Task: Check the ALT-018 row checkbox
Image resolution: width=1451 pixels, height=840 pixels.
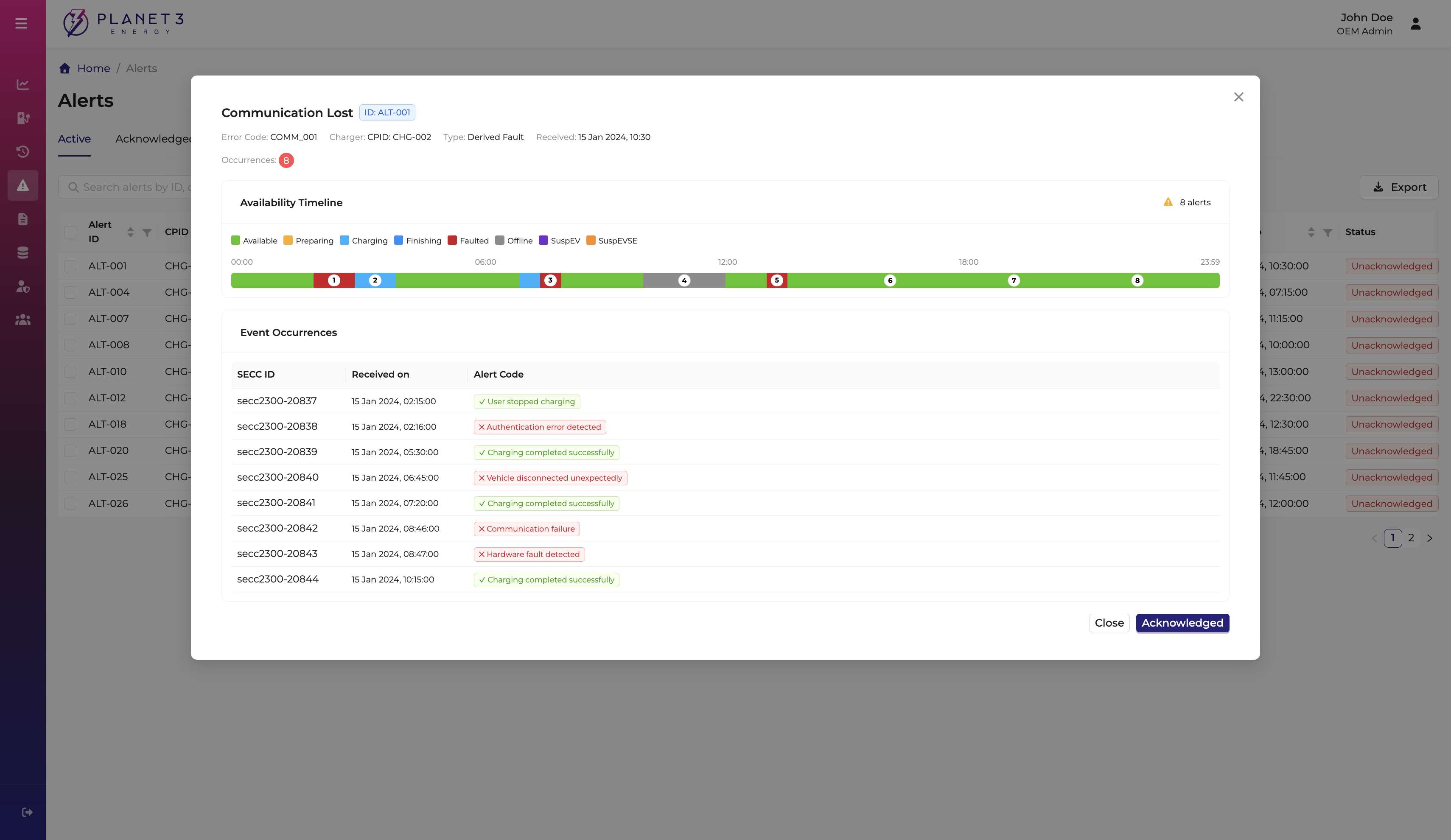Action: [70, 424]
